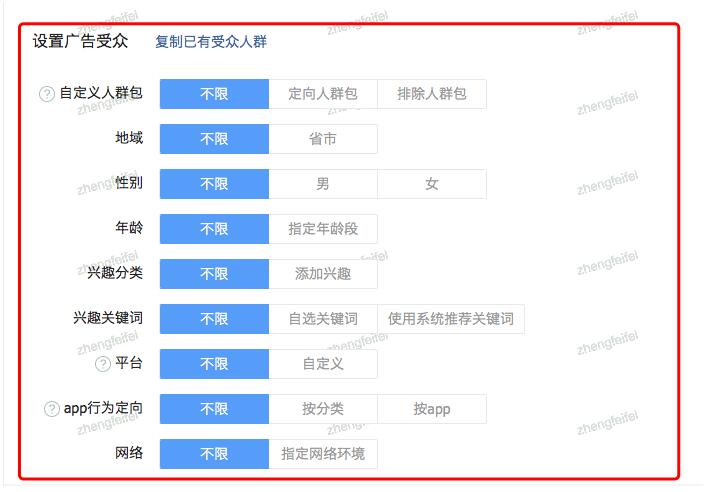Screen dimensions: 705x492
Task: Choose 使用系统推荐关键词 option
Action: click(451, 319)
